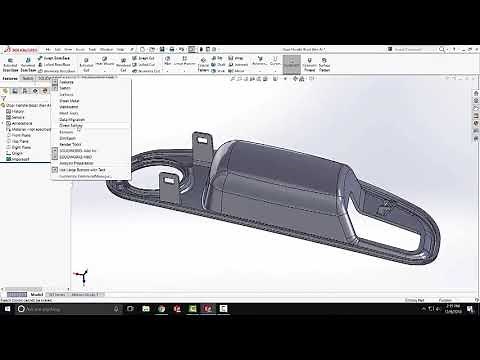Open the Curves dropdown arrow
This screenshot has width=480, height=360.
click(x=275, y=71)
